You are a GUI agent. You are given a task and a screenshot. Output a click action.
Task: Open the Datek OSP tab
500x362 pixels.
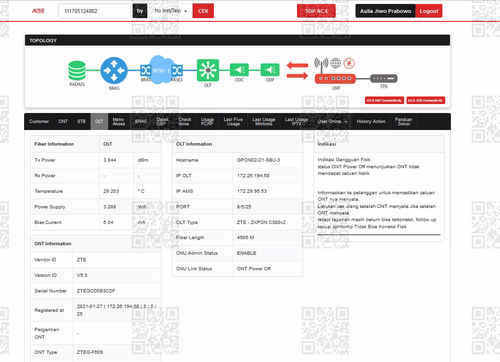162,121
